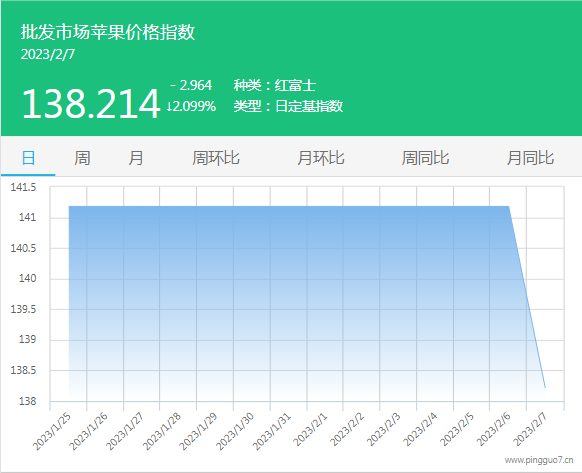This screenshot has width=582, height=473.
Task: Click the 141.5 y-axis label
Action: tap(23, 187)
